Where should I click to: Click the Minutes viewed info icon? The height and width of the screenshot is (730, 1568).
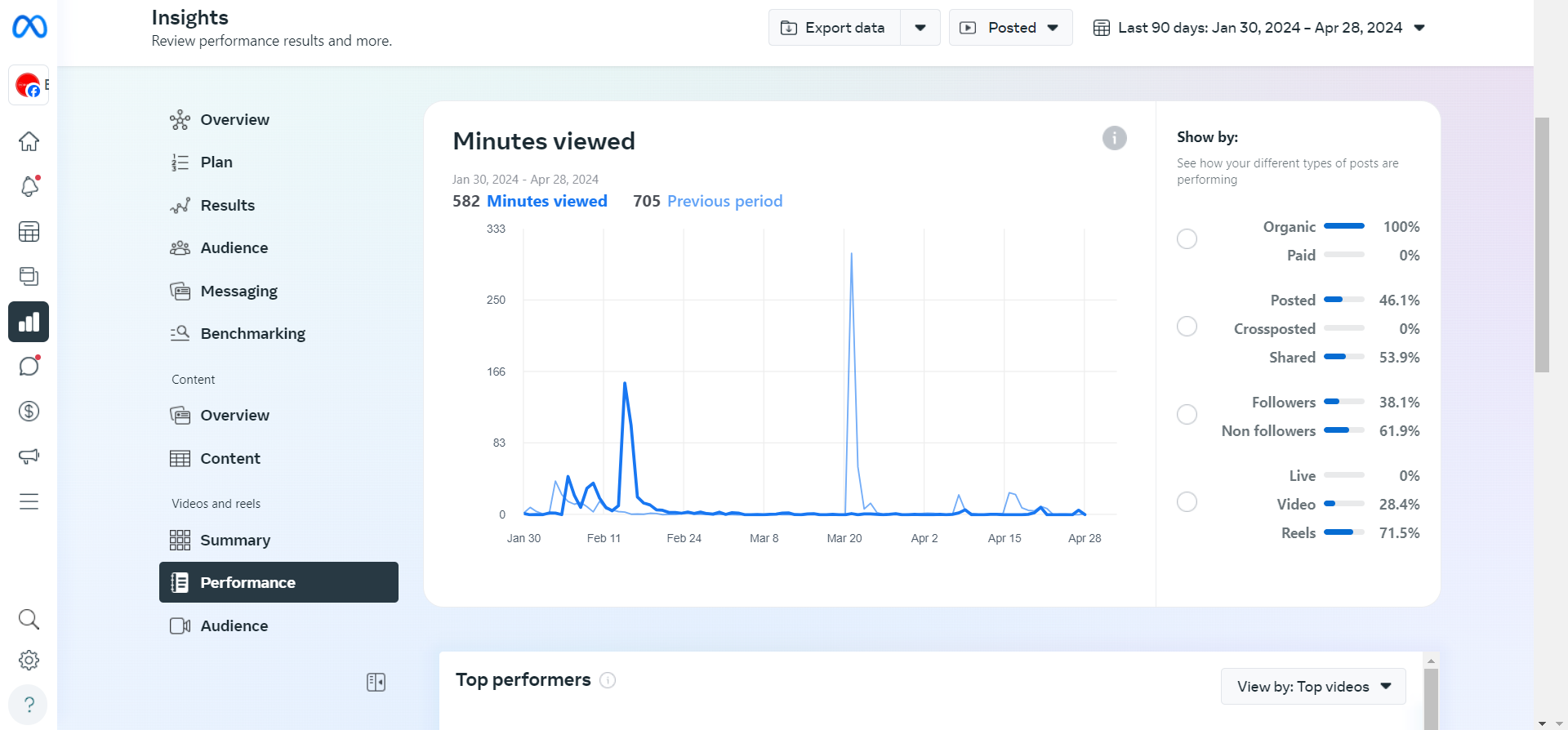(1114, 138)
